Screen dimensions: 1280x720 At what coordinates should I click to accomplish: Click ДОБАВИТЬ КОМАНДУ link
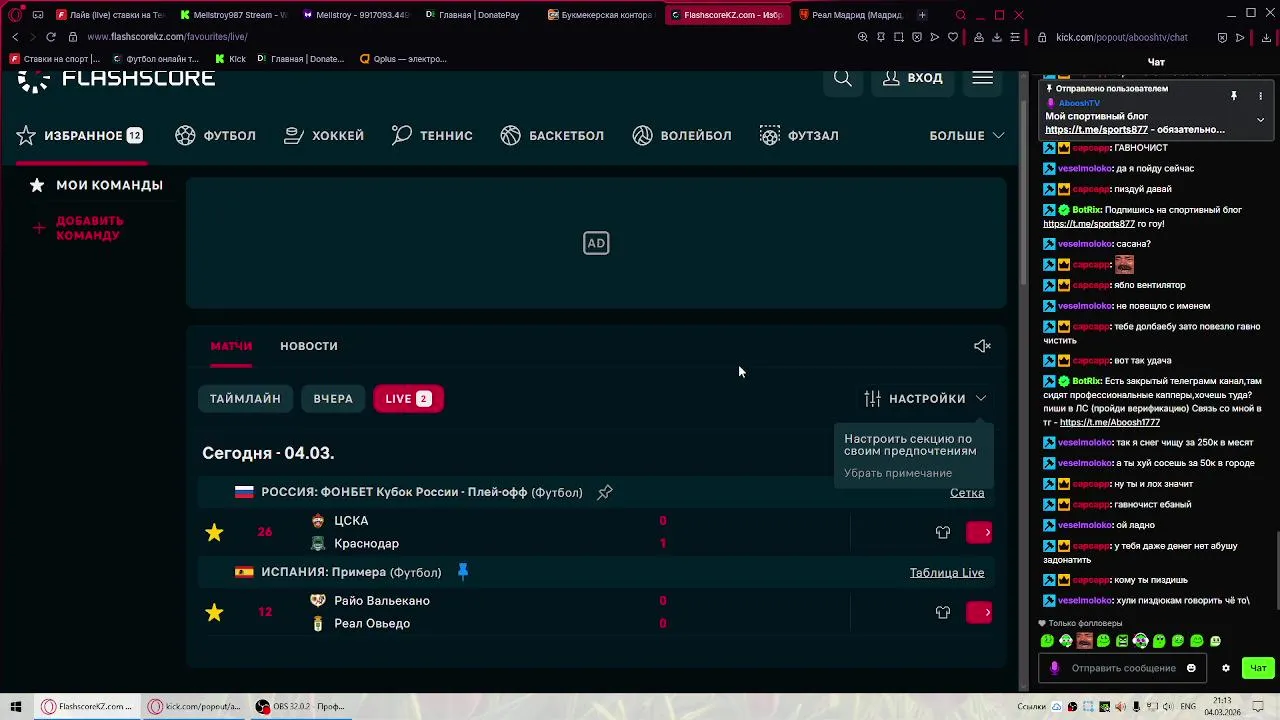pyautogui.click(x=80, y=228)
